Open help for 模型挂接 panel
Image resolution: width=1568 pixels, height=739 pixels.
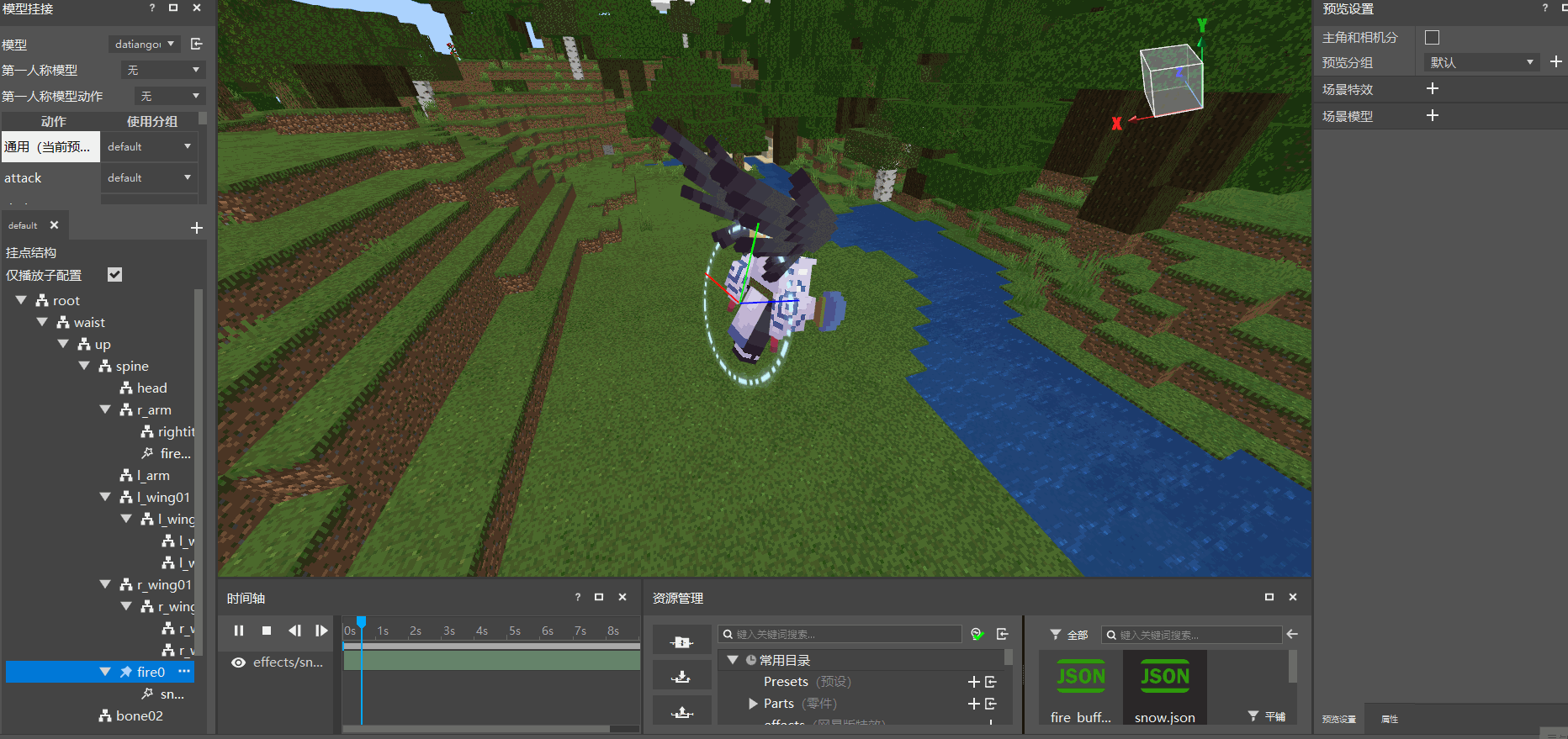pos(152,8)
